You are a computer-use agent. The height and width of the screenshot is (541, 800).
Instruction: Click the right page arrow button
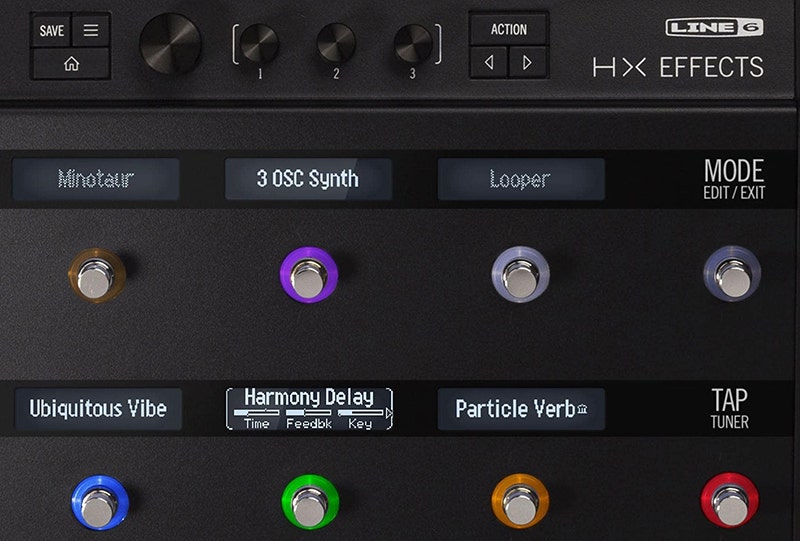528,62
